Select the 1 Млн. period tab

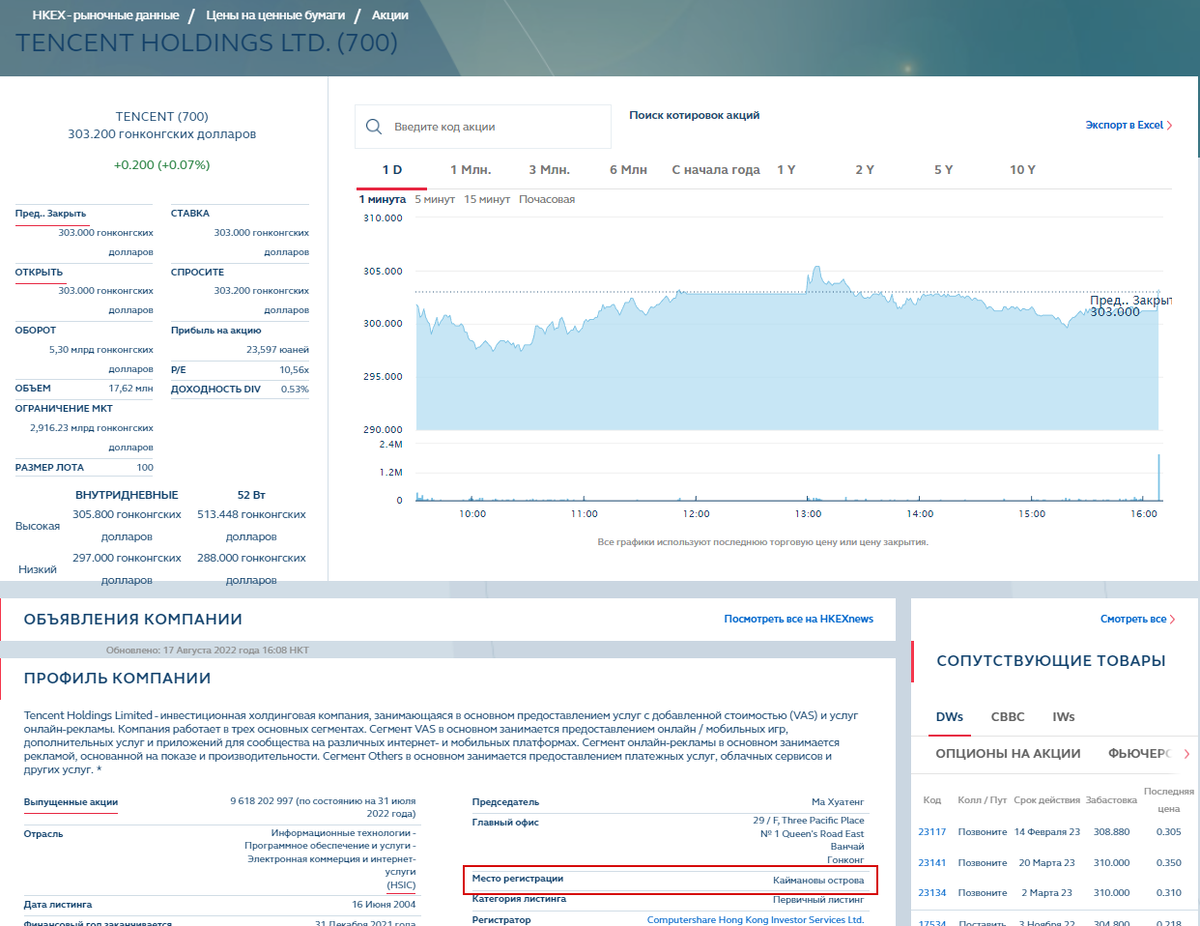tap(470, 170)
